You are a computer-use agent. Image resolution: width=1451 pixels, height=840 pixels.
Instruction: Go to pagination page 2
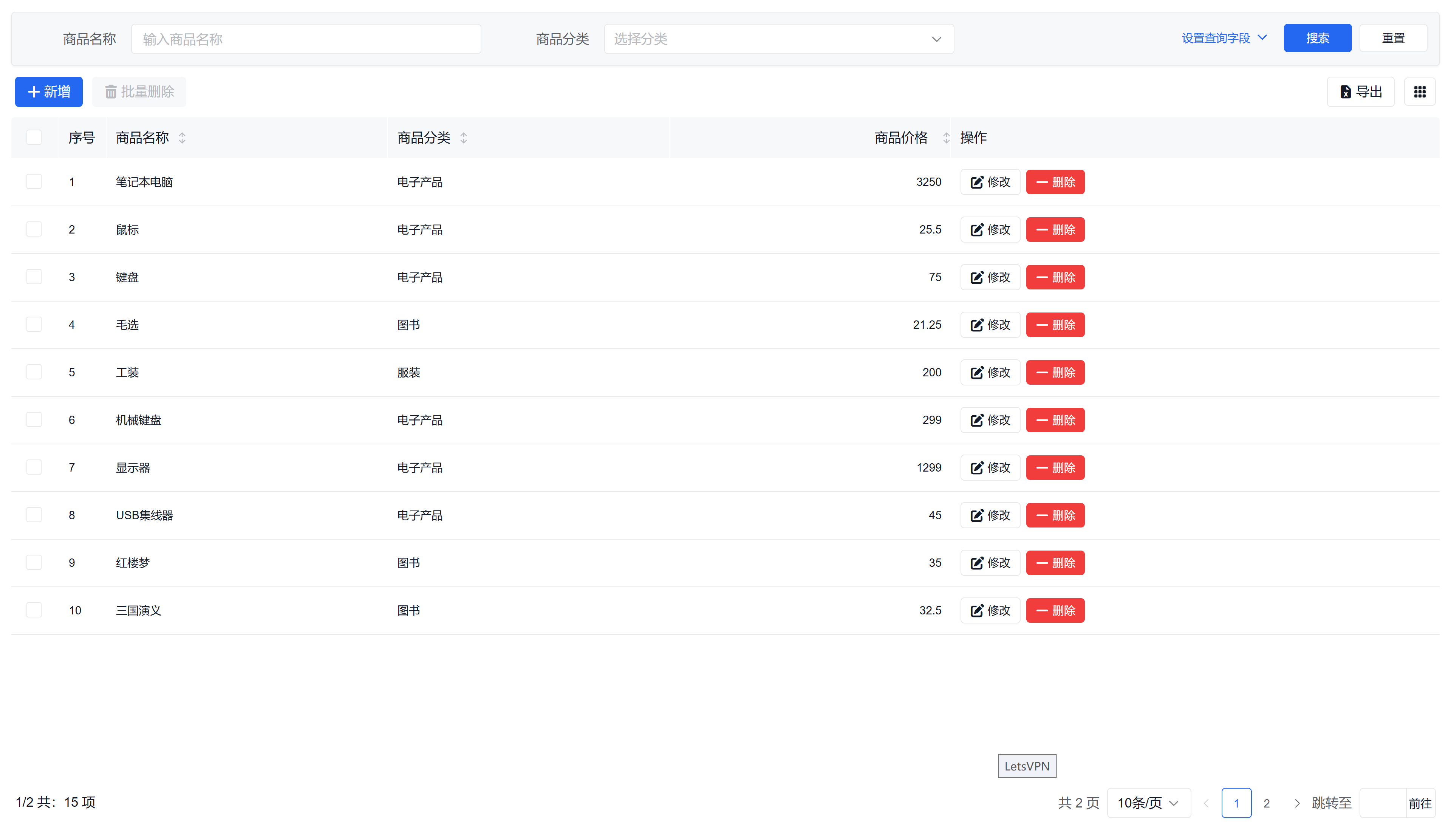[1266, 803]
